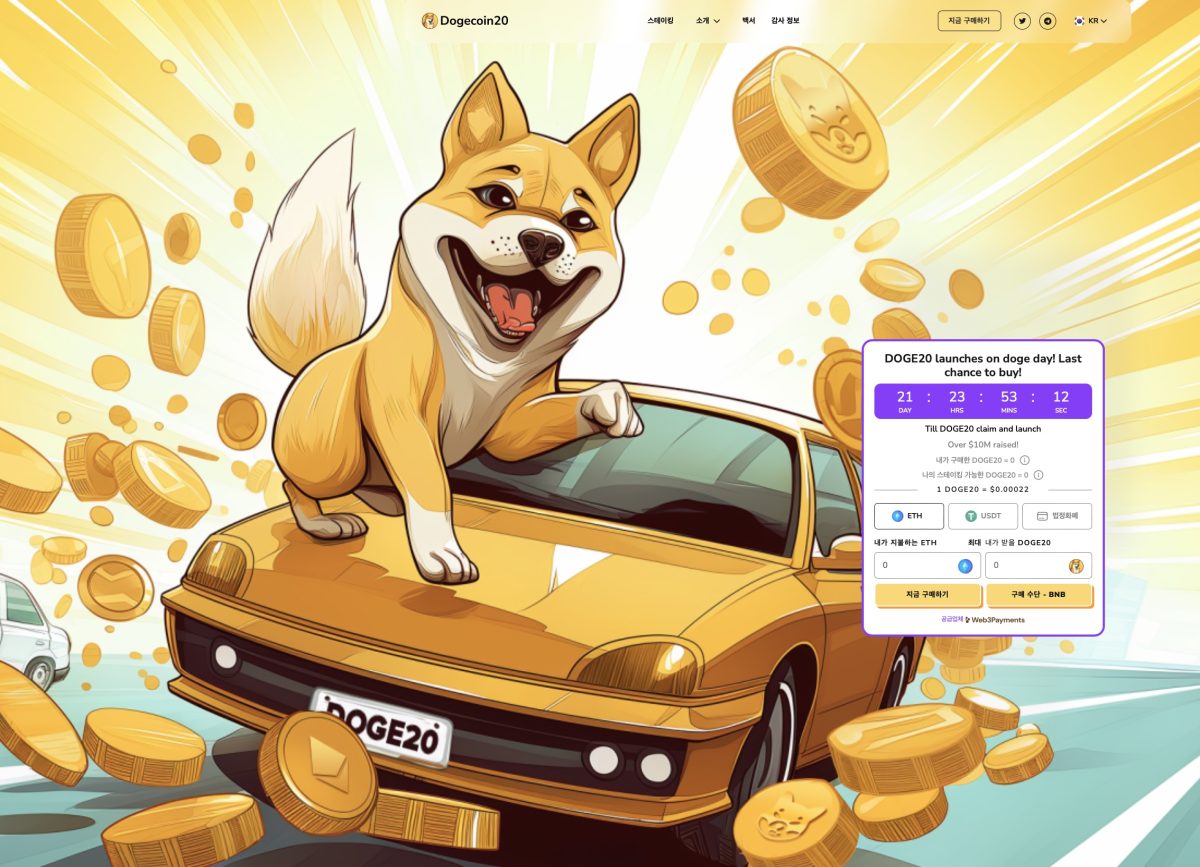Select the USDT payment tab
The width and height of the screenshot is (1200, 867).
tap(983, 516)
